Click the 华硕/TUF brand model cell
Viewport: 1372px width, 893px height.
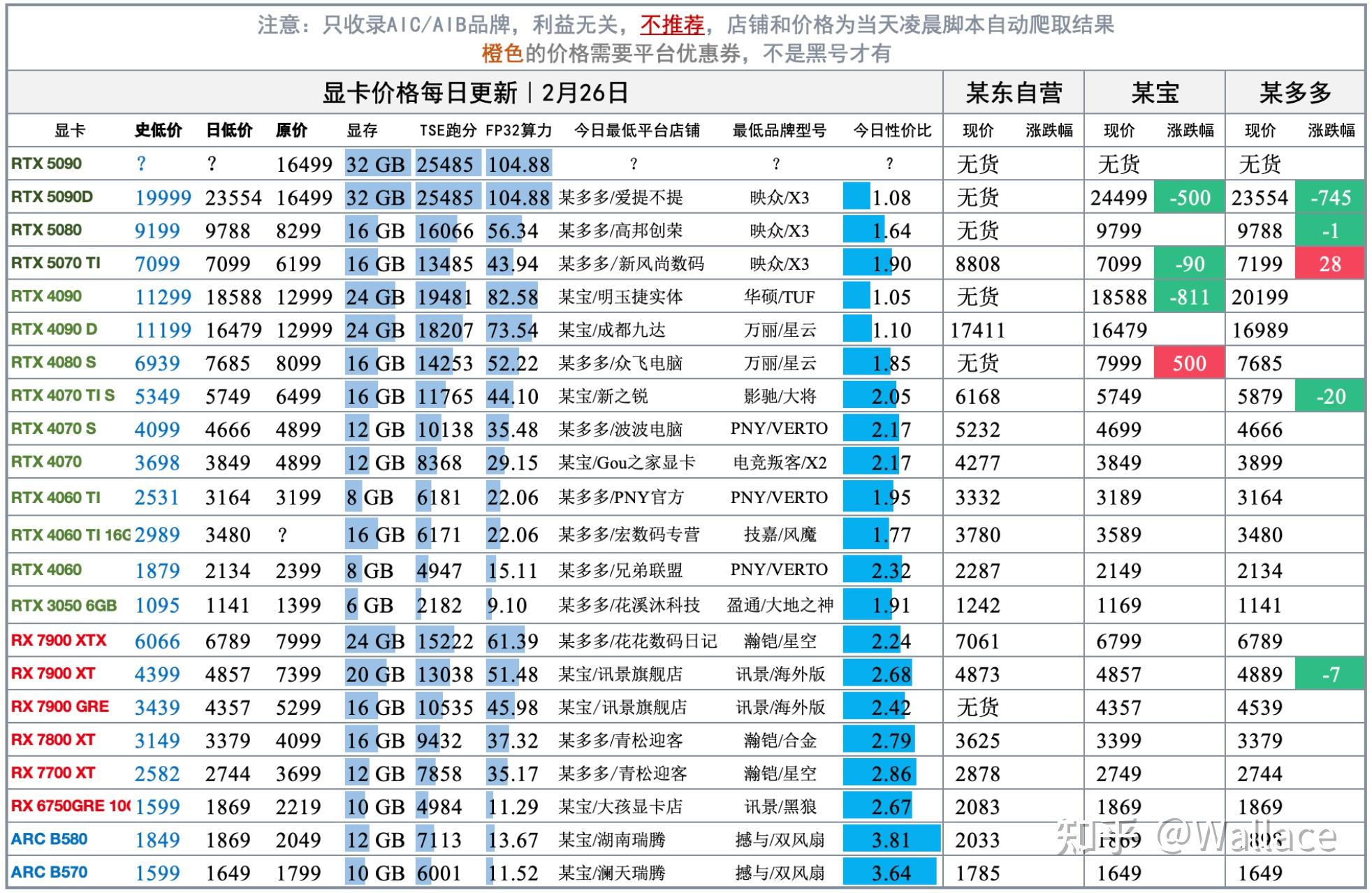click(x=779, y=297)
